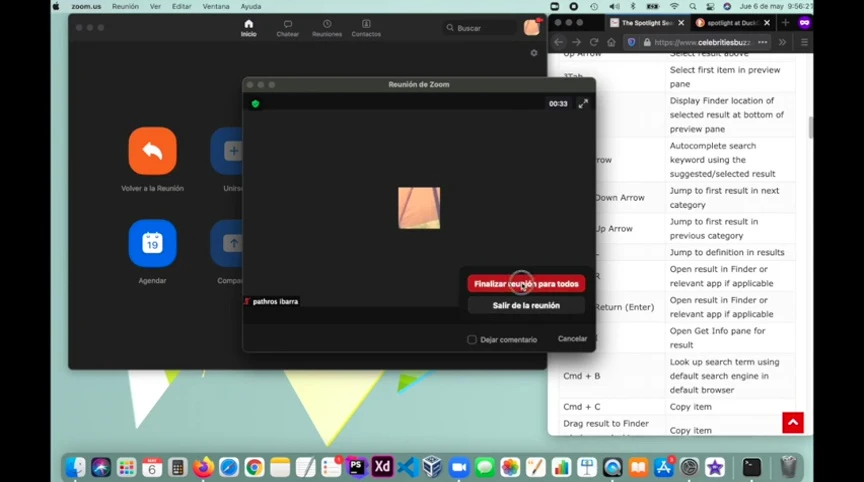The height and width of the screenshot is (482, 864).
Task: Open a new browser tab with plus
Action: point(786,23)
